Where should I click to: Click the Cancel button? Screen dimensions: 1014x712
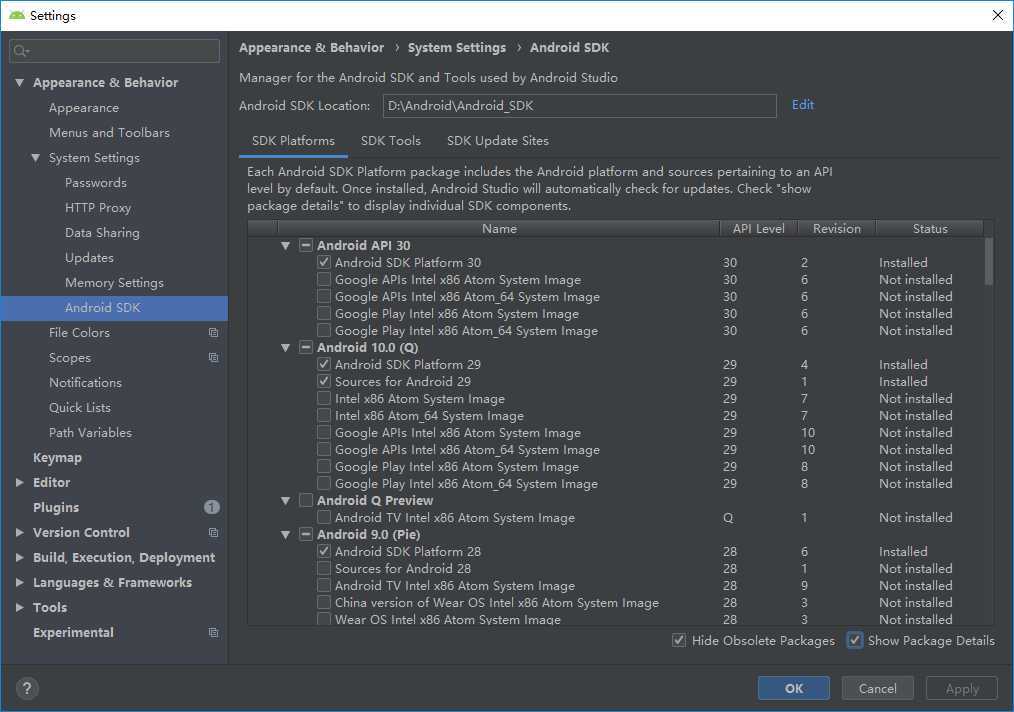(878, 688)
